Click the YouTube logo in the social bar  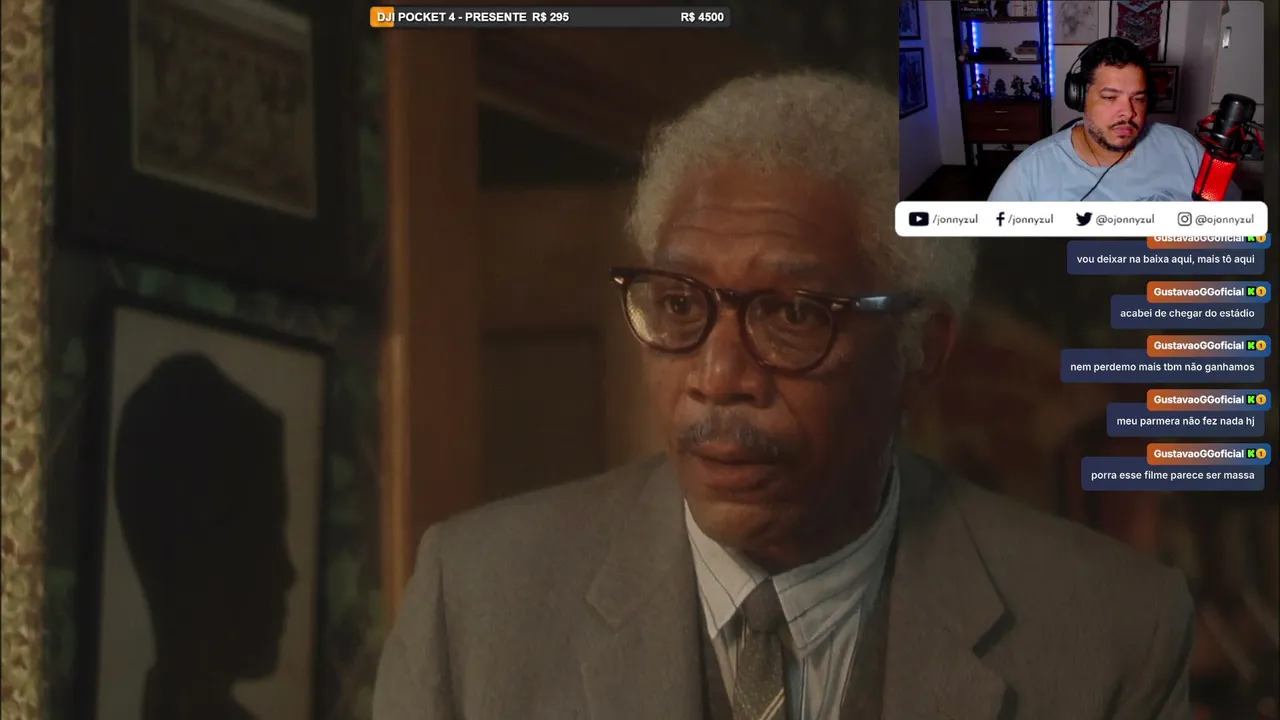918,219
